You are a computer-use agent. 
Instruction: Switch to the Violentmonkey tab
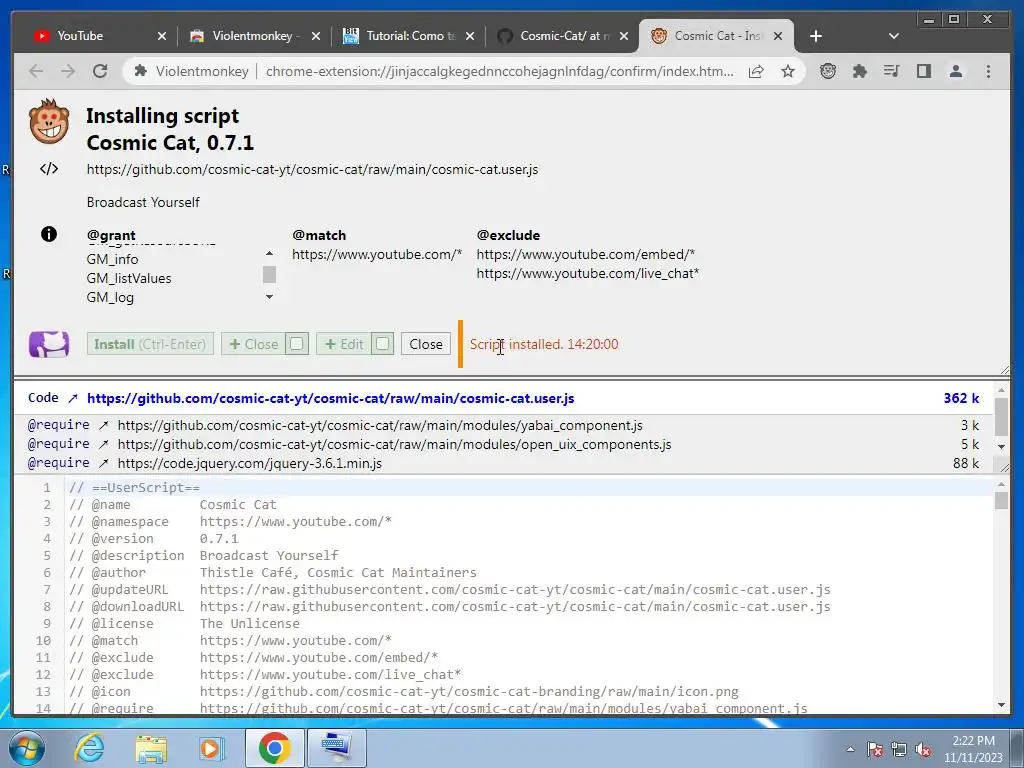pyautogui.click(x=255, y=36)
